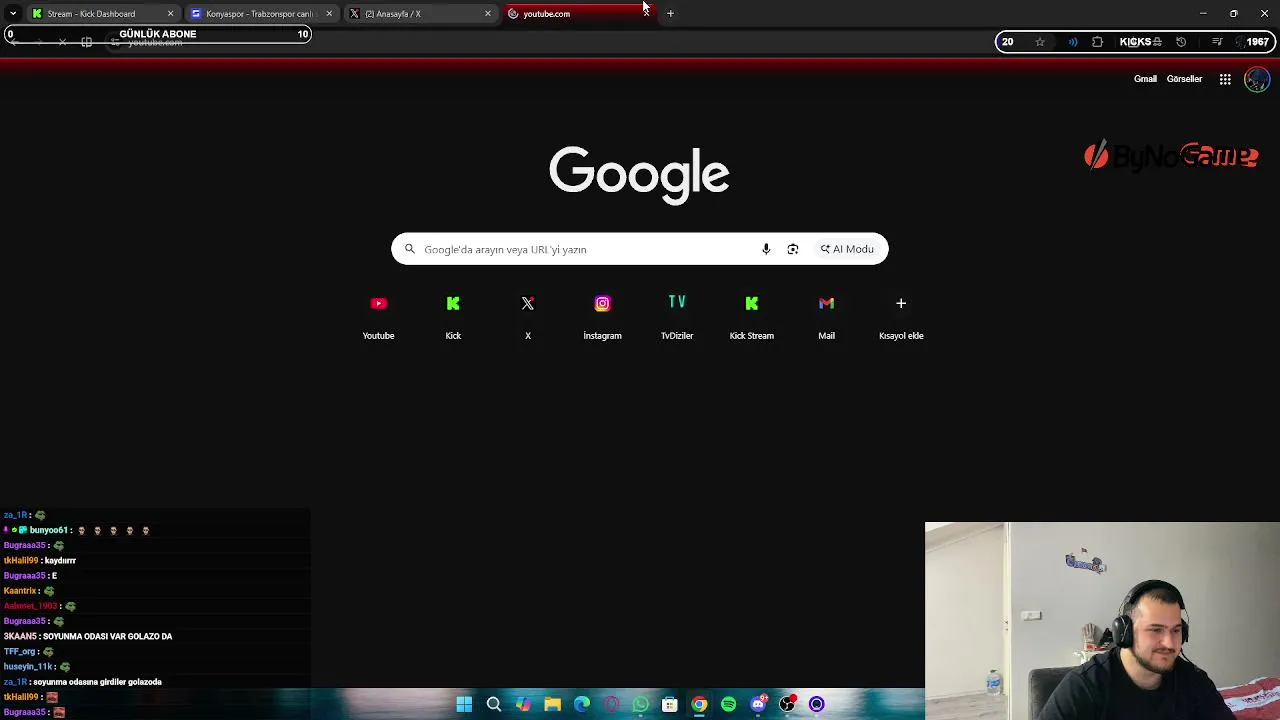Search by image with the lens icon
This screenshot has width=1280, height=720.
pos(793,249)
